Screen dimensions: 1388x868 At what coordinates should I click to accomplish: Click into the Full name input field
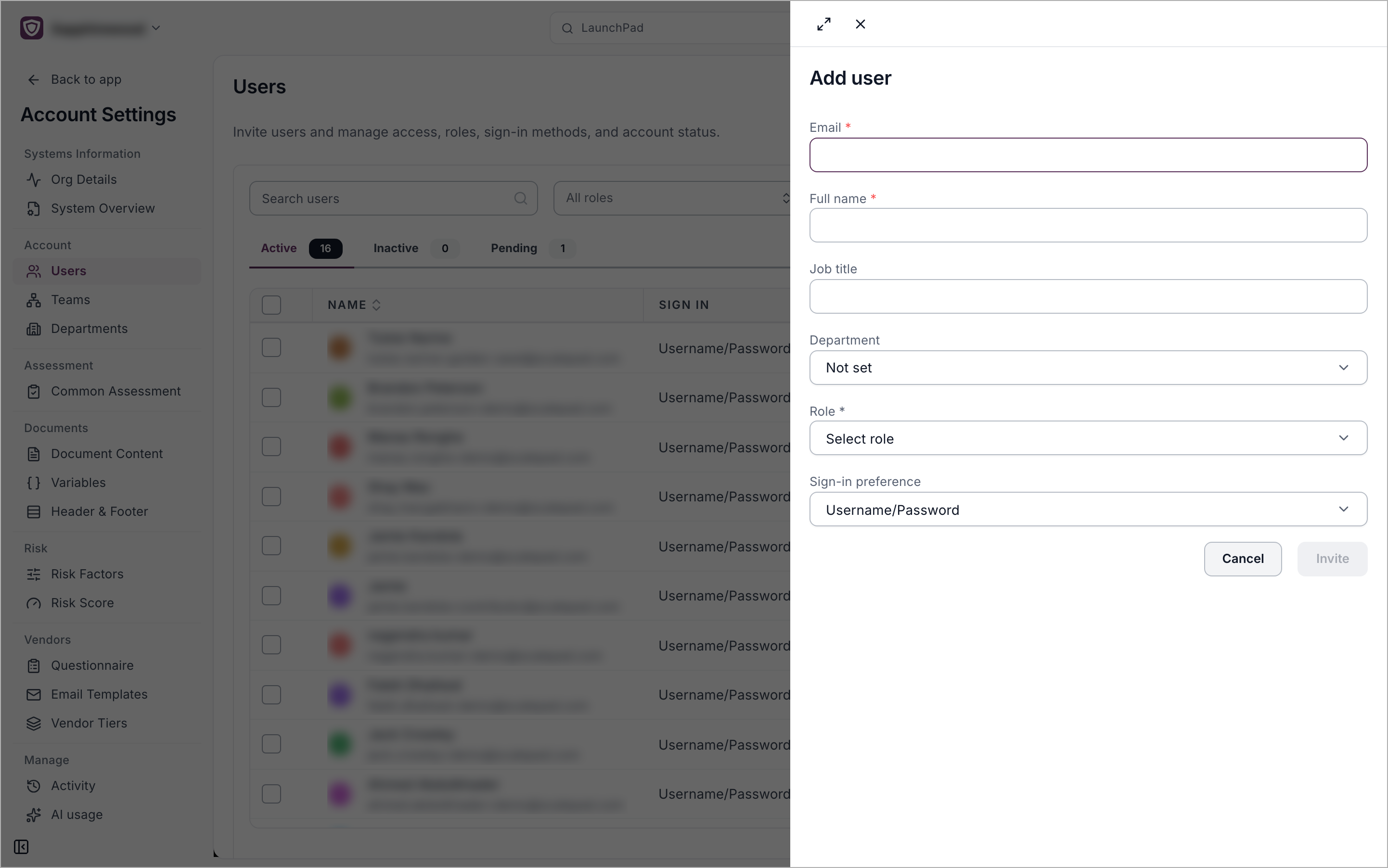pos(1088,225)
